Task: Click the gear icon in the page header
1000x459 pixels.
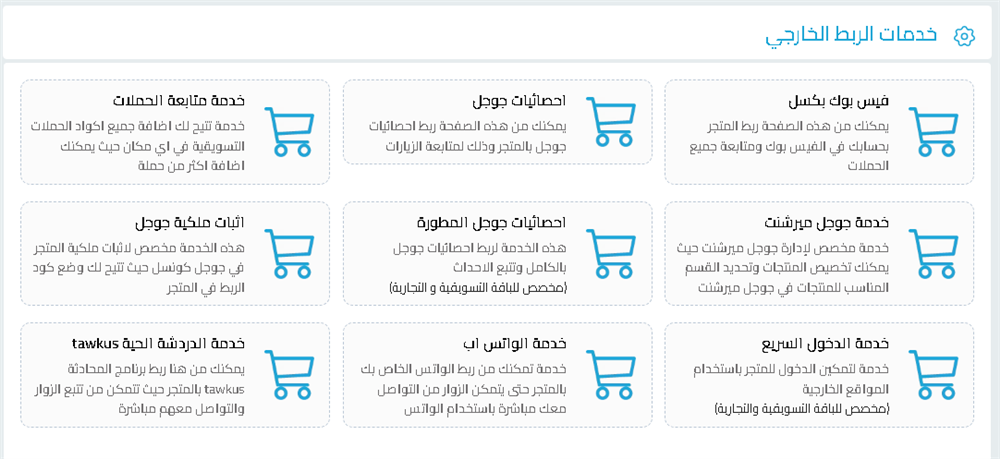Action: tap(964, 35)
